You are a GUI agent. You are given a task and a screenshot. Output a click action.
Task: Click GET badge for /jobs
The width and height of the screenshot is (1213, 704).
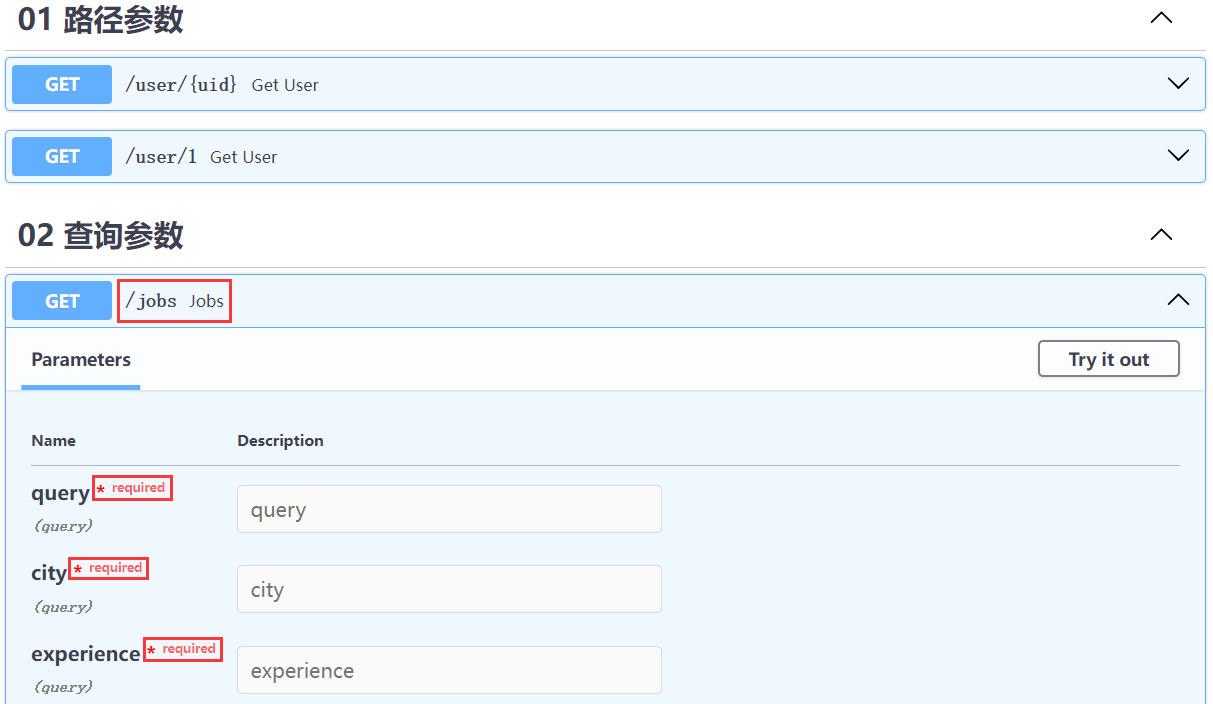(62, 301)
